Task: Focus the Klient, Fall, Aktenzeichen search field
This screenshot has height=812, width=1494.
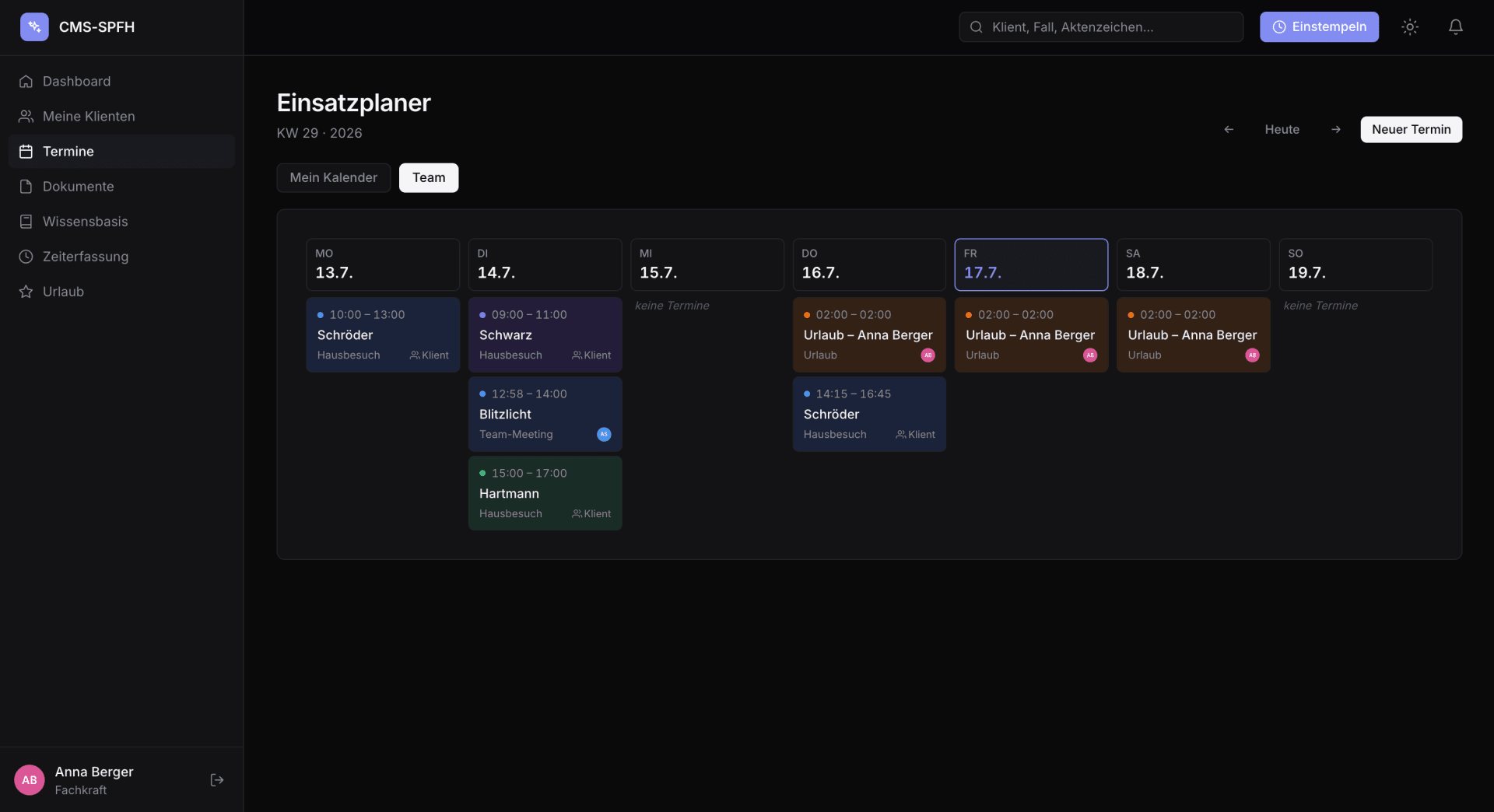Action: [x=1100, y=26]
